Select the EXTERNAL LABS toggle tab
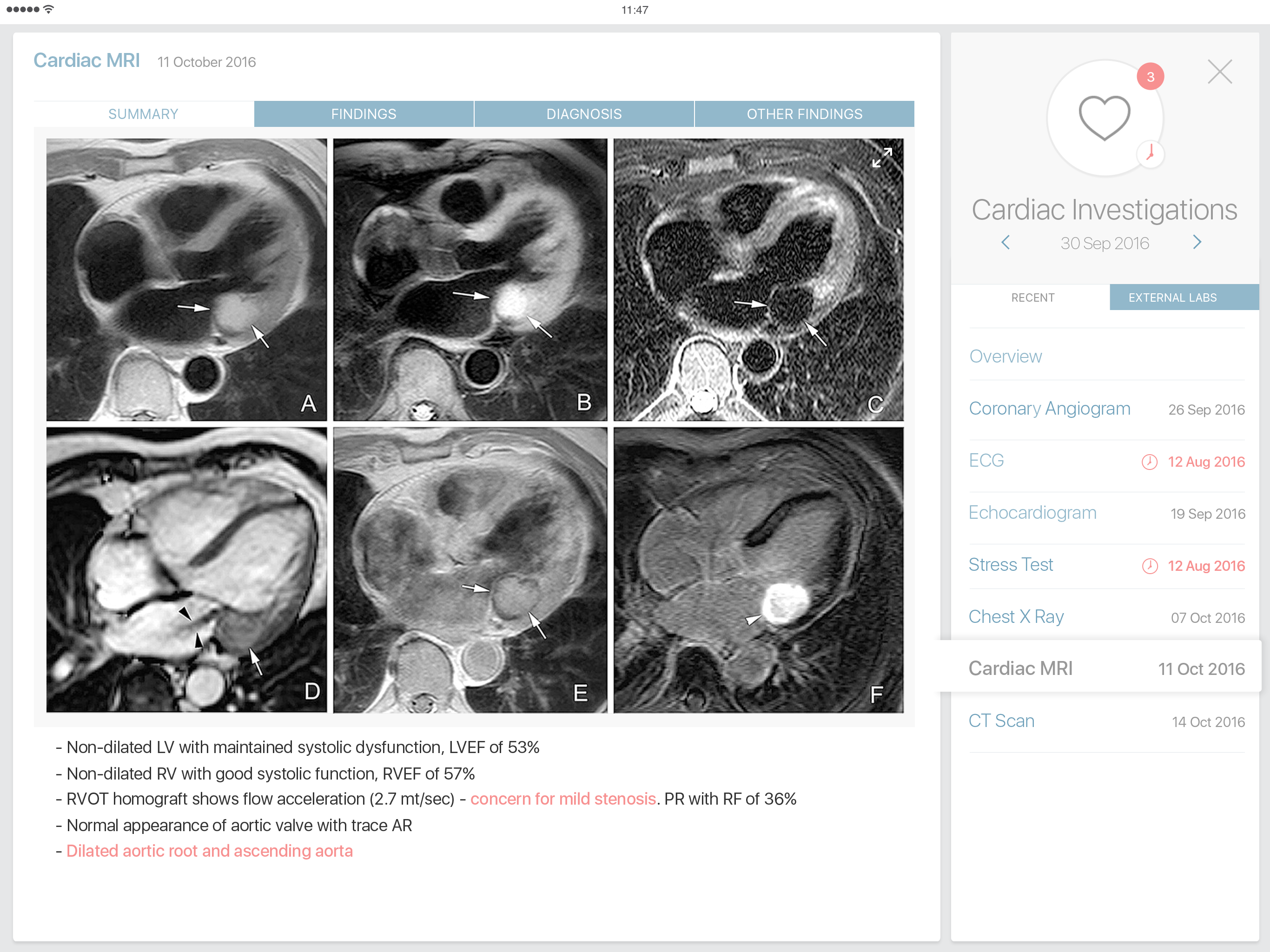The image size is (1270, 952). 1172,297
